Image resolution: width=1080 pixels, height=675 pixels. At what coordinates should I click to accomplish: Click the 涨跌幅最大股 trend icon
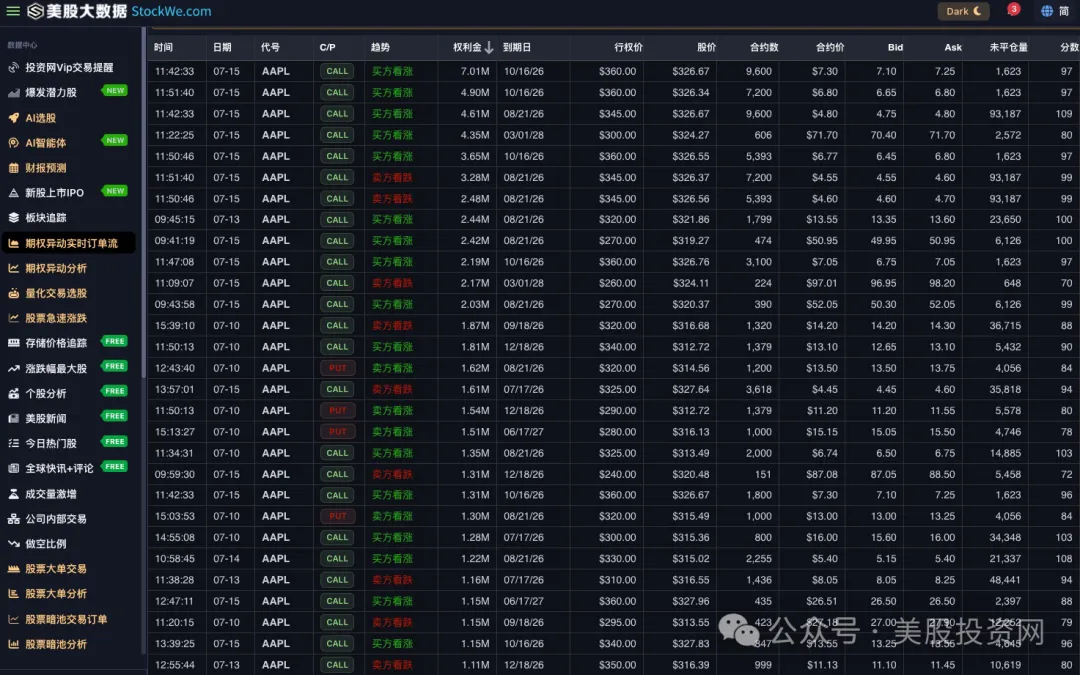pyautogui.click(x=13, y=368)
